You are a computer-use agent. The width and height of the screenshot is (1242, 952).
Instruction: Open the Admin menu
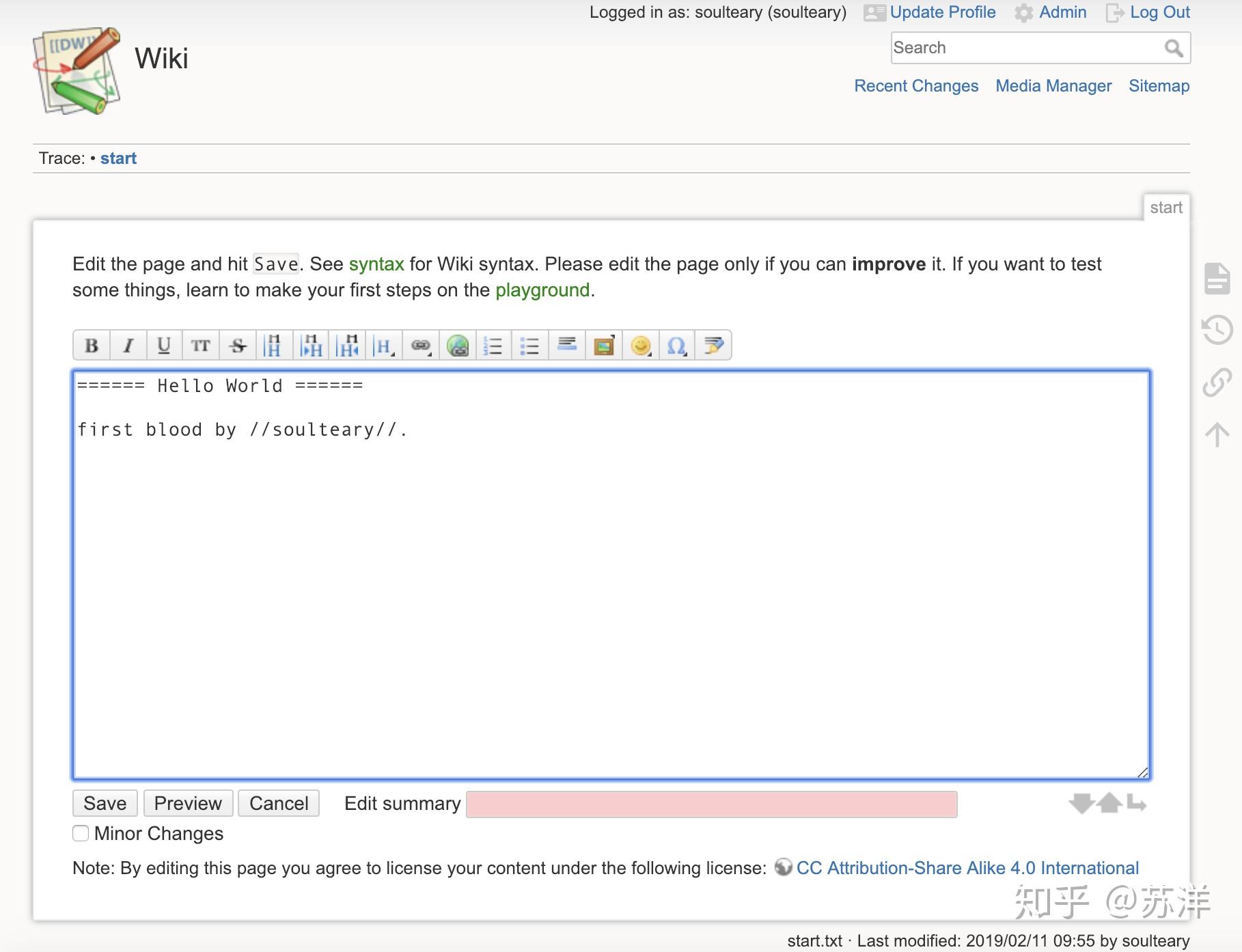click(x=1062, y=12)
